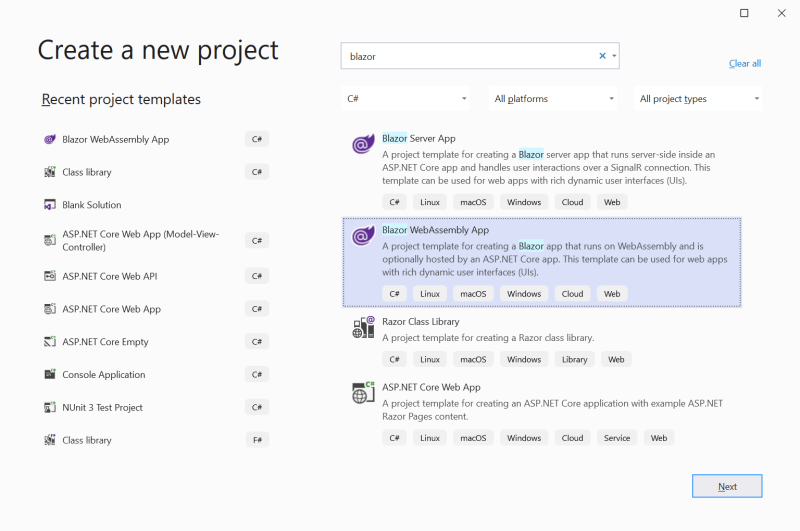800x531 pixels.
Task: Open the C# language filter dropdown
Action: click(x=406, y=98)
